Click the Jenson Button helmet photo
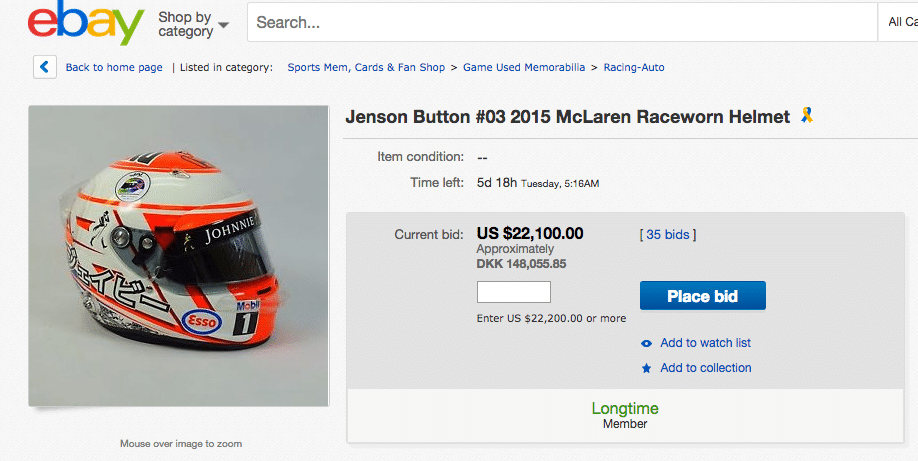The height and width of the screenshot is (461, 918). point(179,255)
